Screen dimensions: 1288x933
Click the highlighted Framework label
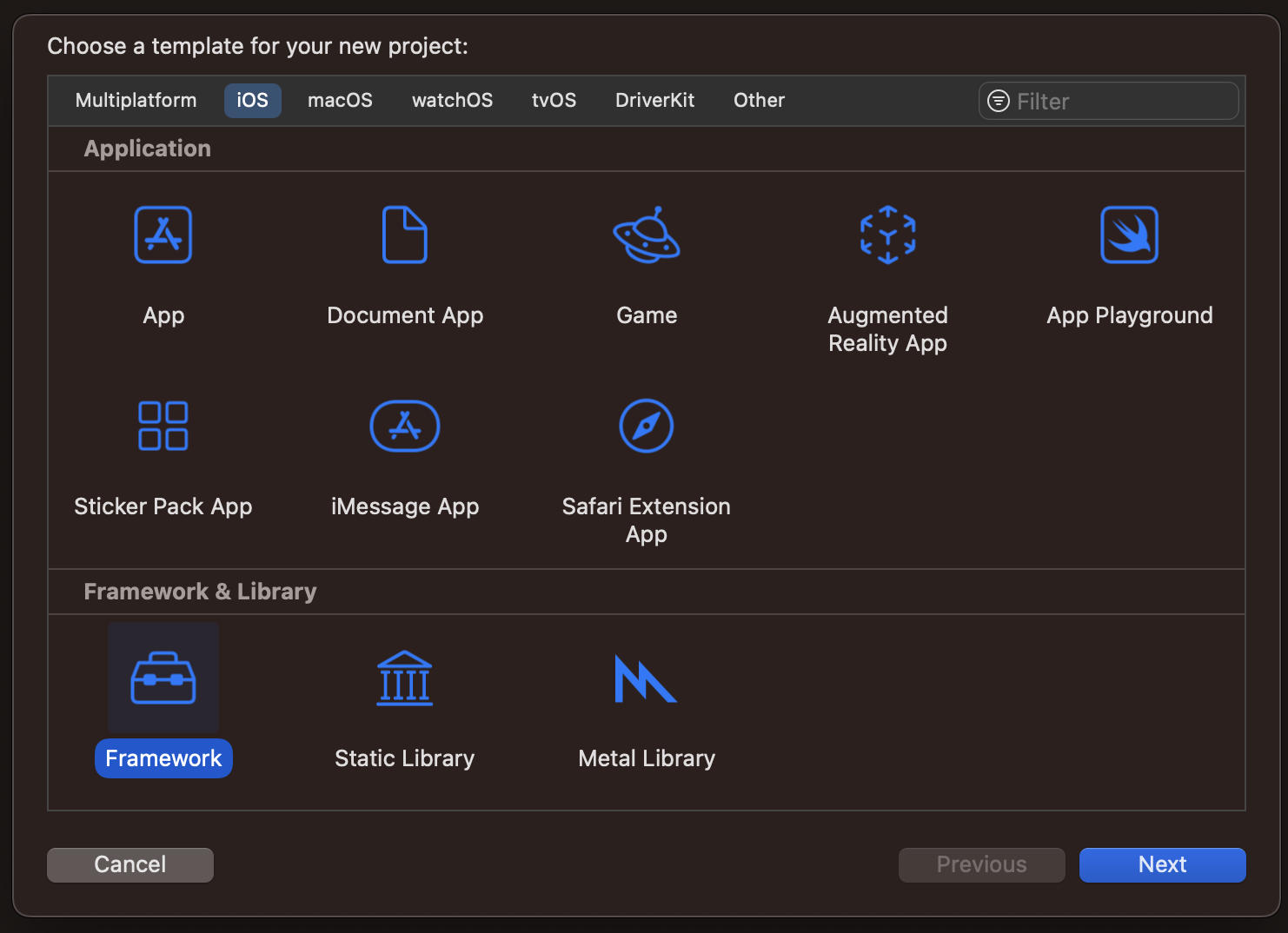(x=163, y=758)
